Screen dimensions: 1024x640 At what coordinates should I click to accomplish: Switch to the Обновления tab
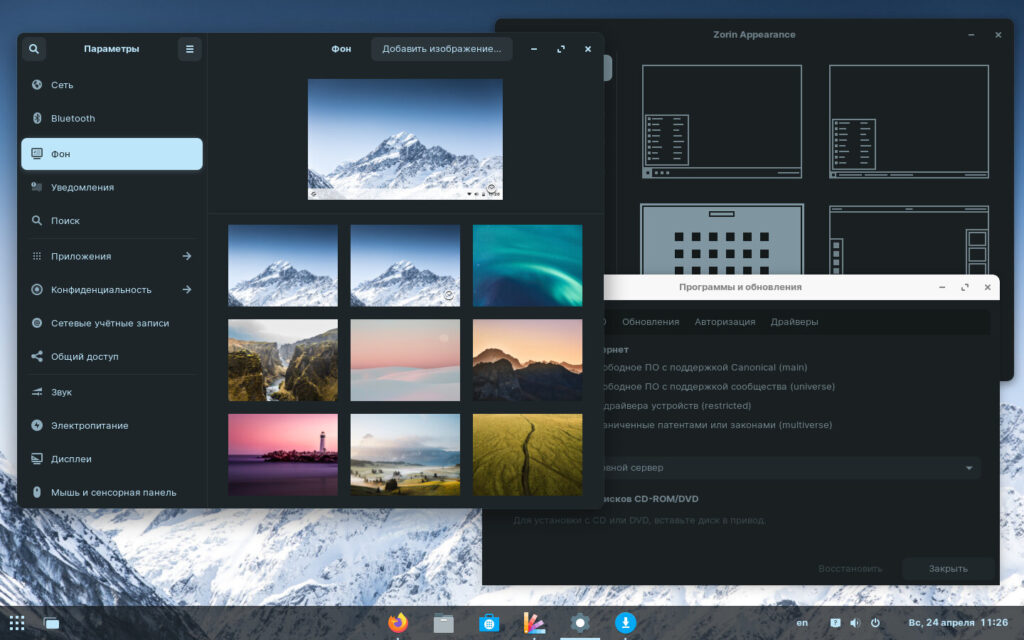coord(650,322)
